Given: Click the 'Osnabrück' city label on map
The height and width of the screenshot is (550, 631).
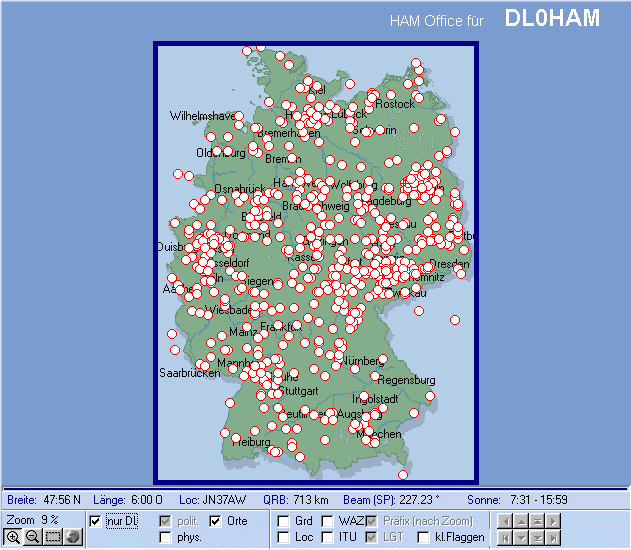Looking at the screenshot, I should 240,189.
